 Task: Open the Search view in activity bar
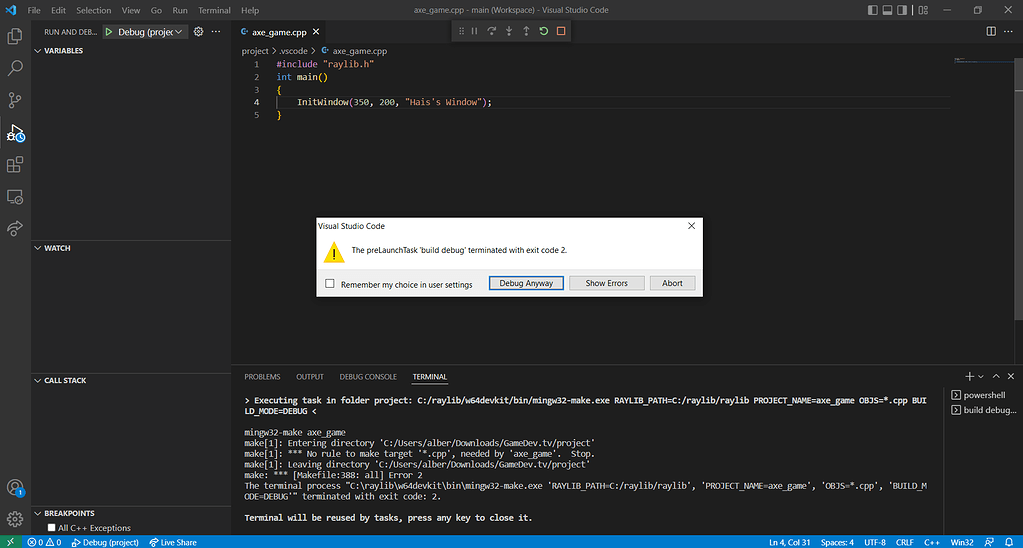[x=14, y=68]
